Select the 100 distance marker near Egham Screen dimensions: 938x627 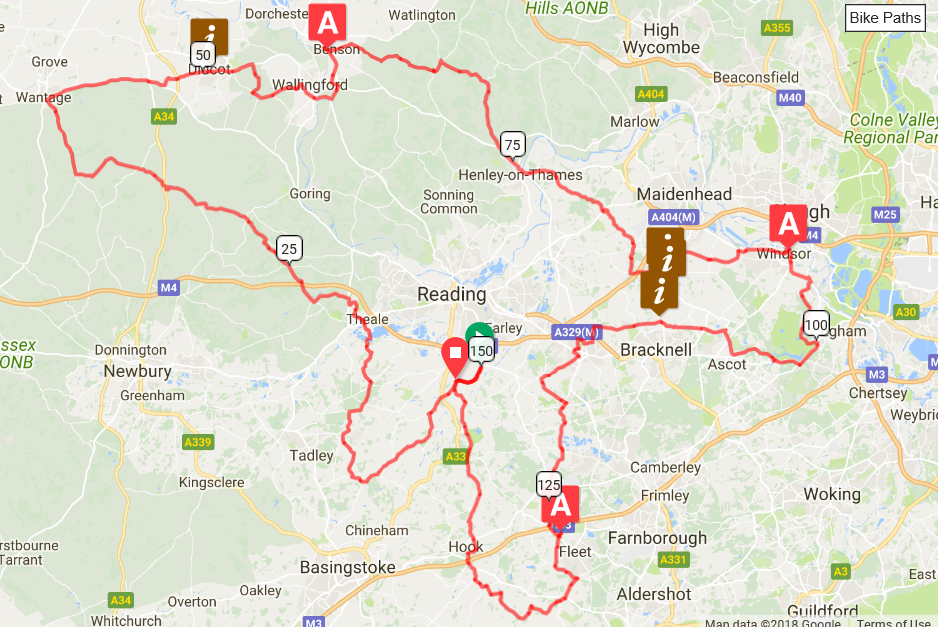click(816, 325)
